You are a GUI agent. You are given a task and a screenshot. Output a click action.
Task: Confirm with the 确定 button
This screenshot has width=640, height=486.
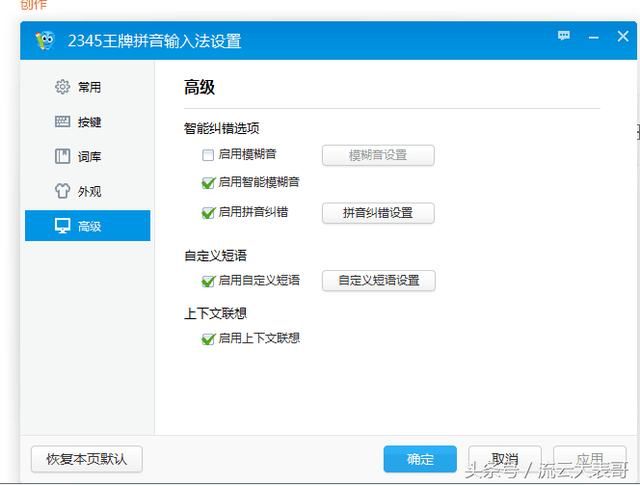[x=420, y=459]
